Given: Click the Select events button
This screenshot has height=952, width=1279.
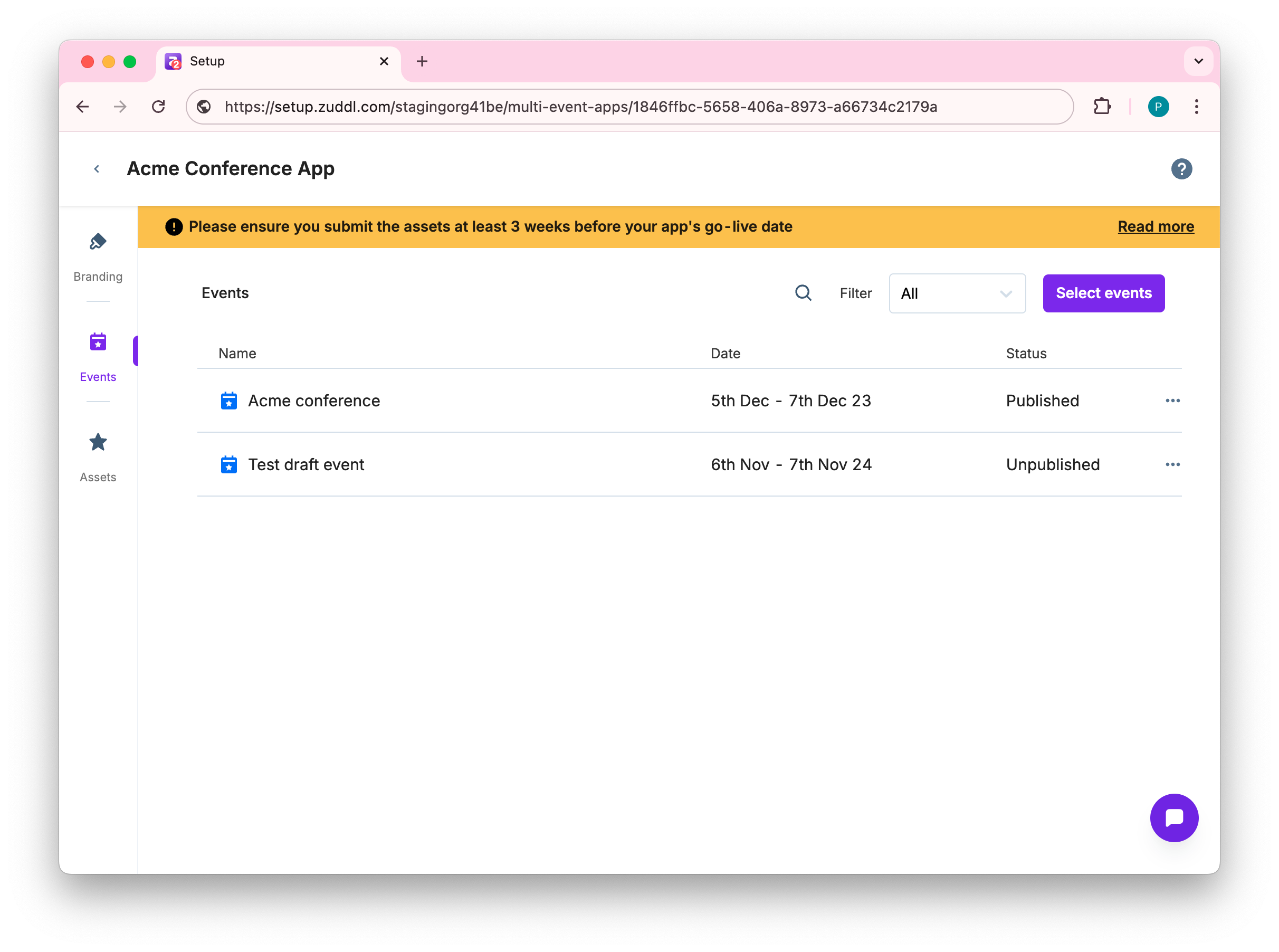Looking at the screenshot, I should point(1103,293).
